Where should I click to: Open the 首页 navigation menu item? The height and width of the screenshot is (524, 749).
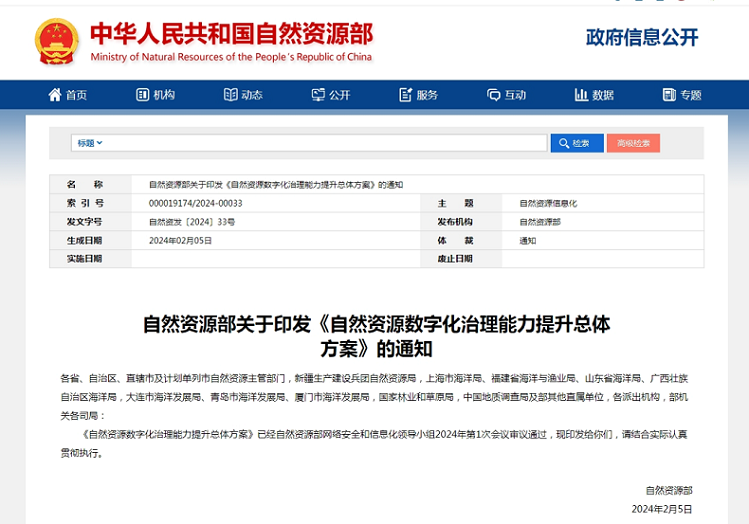point(77,95)
